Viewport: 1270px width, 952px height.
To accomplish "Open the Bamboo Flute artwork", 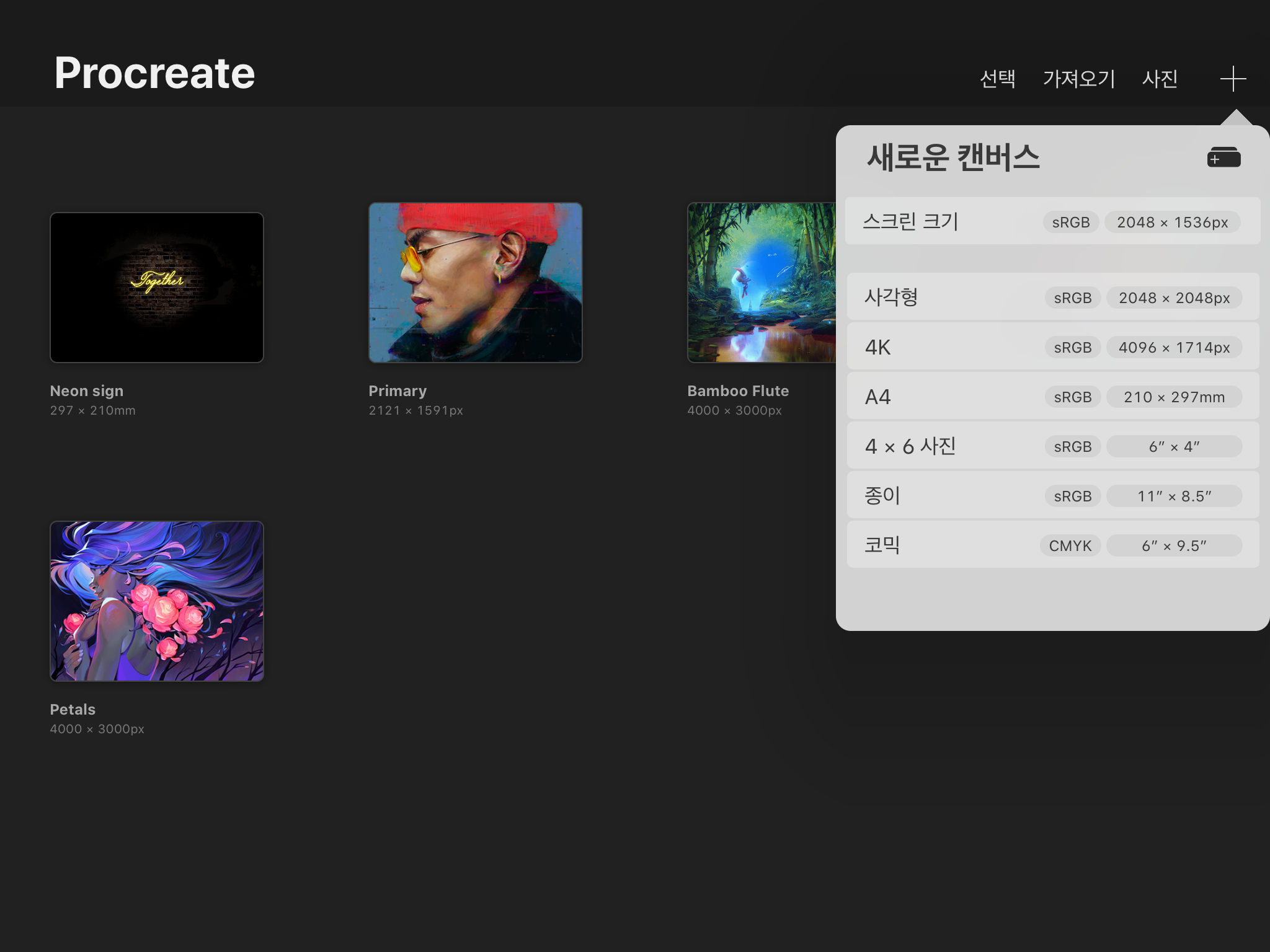I will click(761, 283).
